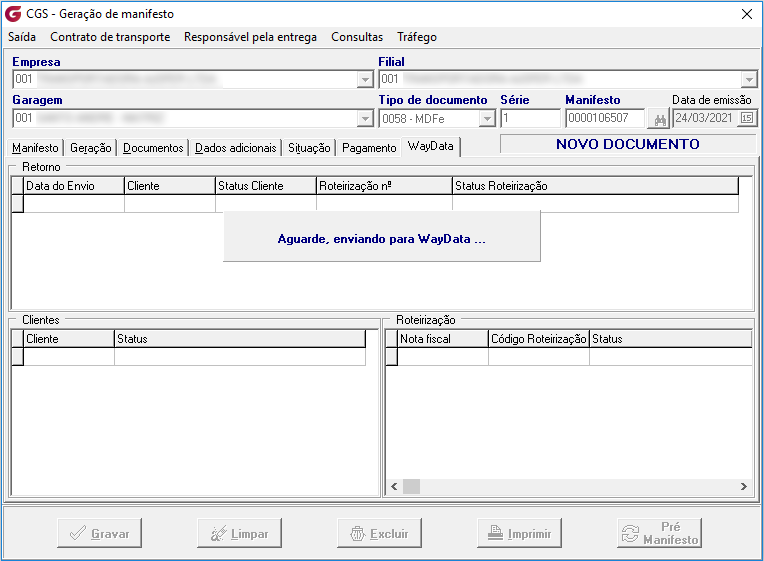Image resolution: width=764 pixels, height=561 pixels.
Task: Click the Status header in Clientes grid
Action: click(x=240, y=339)
